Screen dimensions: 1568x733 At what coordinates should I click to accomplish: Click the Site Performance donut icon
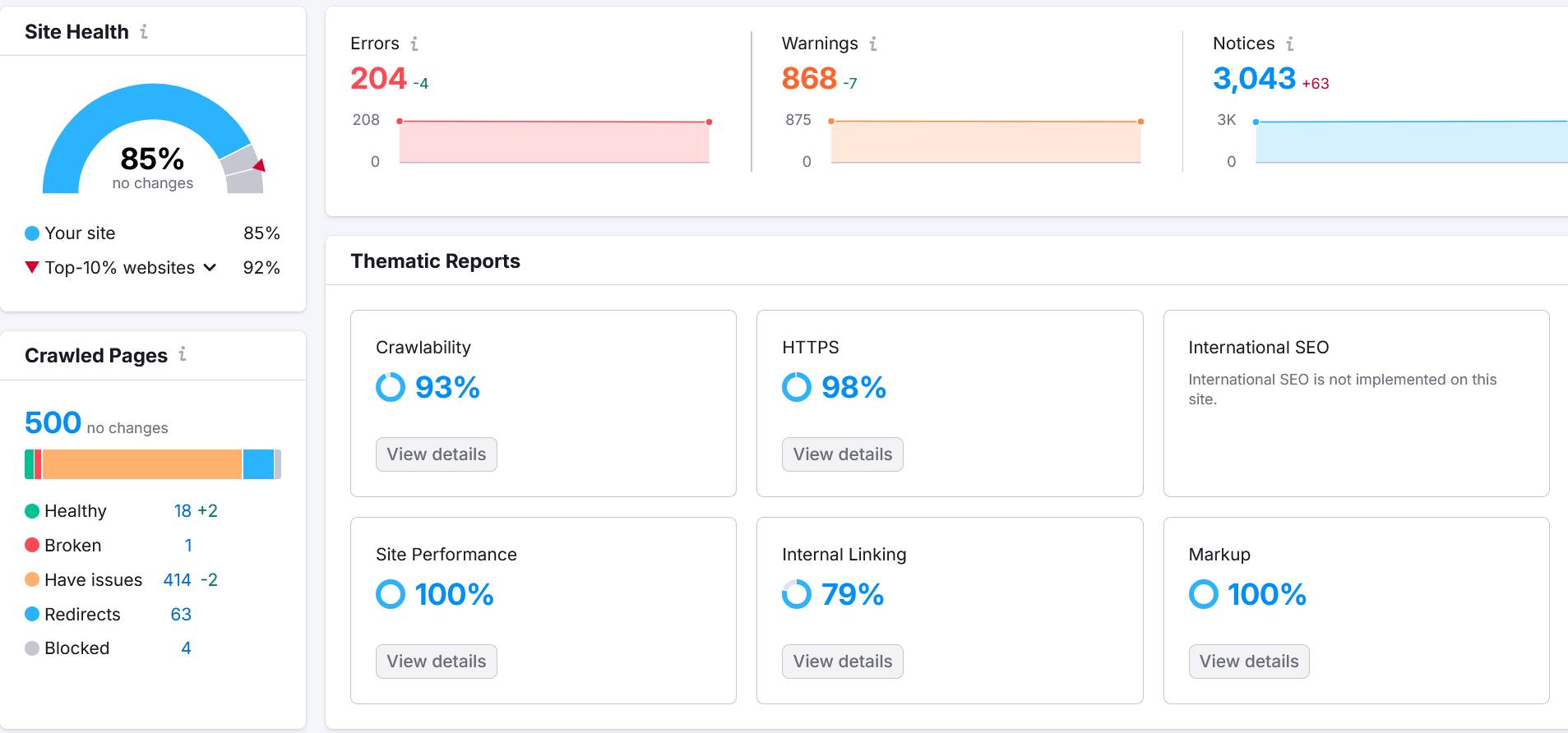tap(391, 594)
